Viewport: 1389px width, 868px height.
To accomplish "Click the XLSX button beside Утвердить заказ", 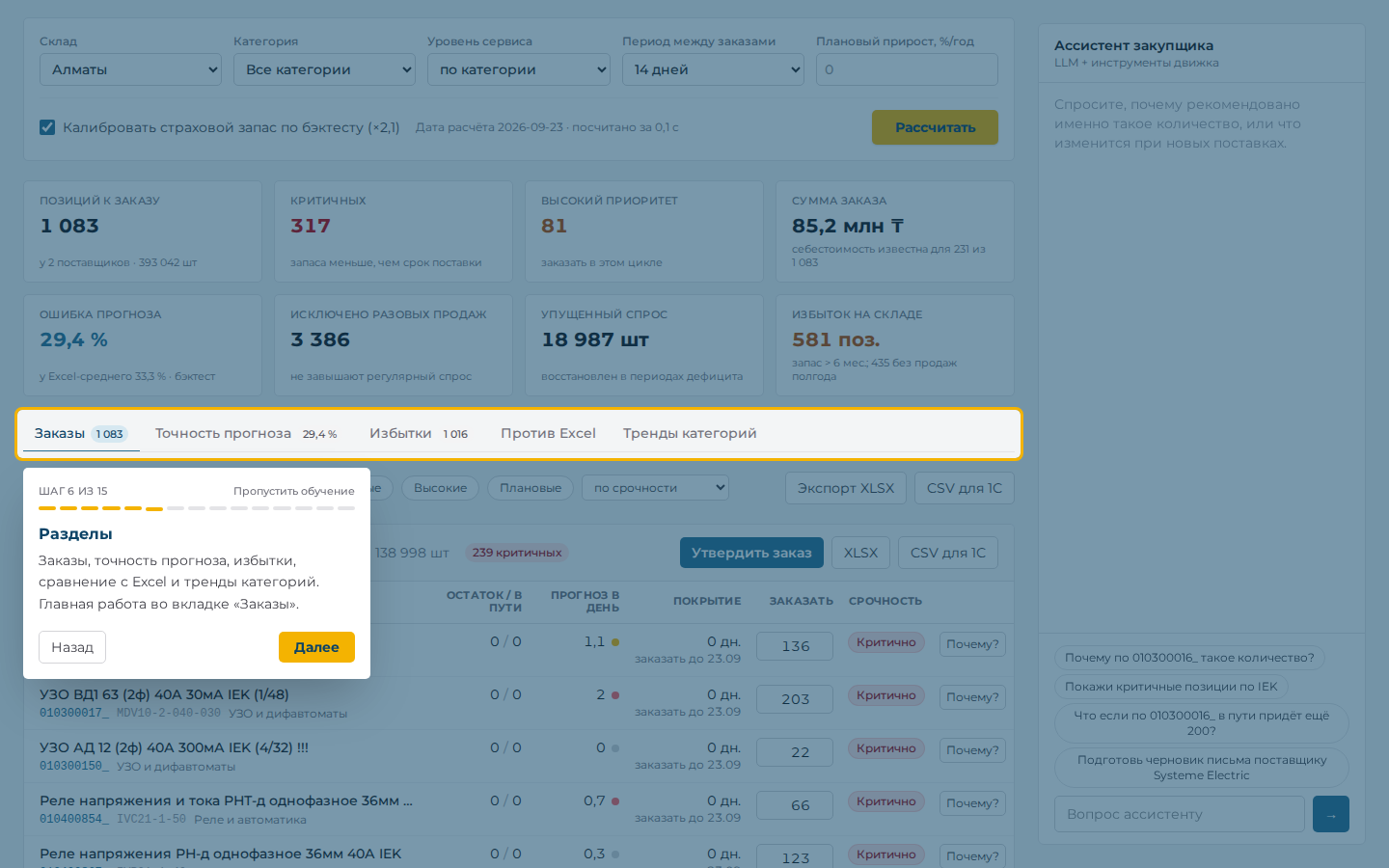I will [x=860, y=553].
